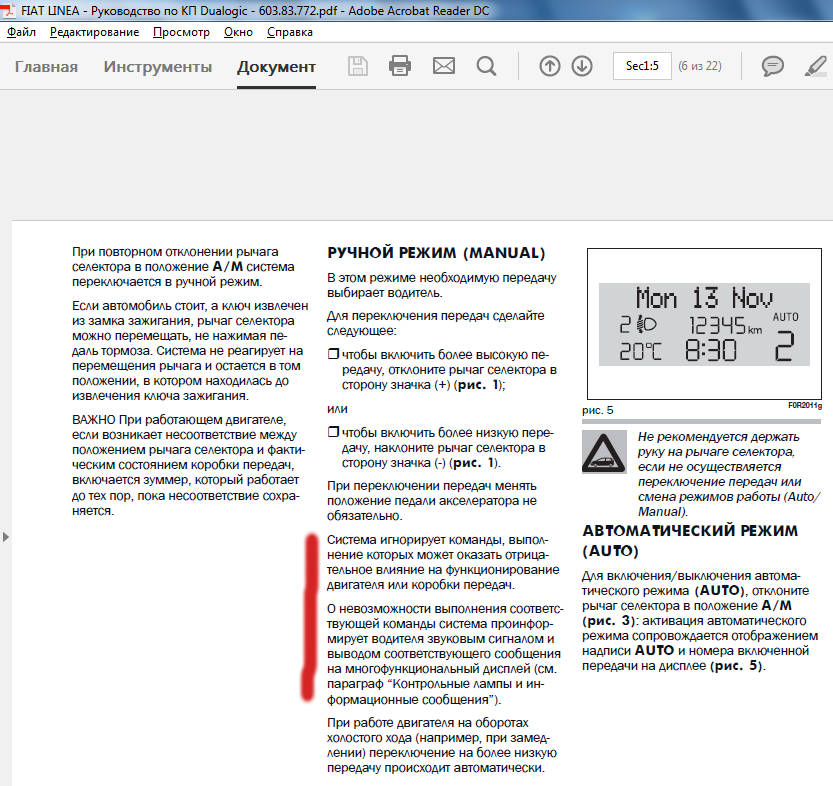Viewport: 833px width, 786px height.
Task: Select the highlighter pen tool icon
Action: point(816,67)
